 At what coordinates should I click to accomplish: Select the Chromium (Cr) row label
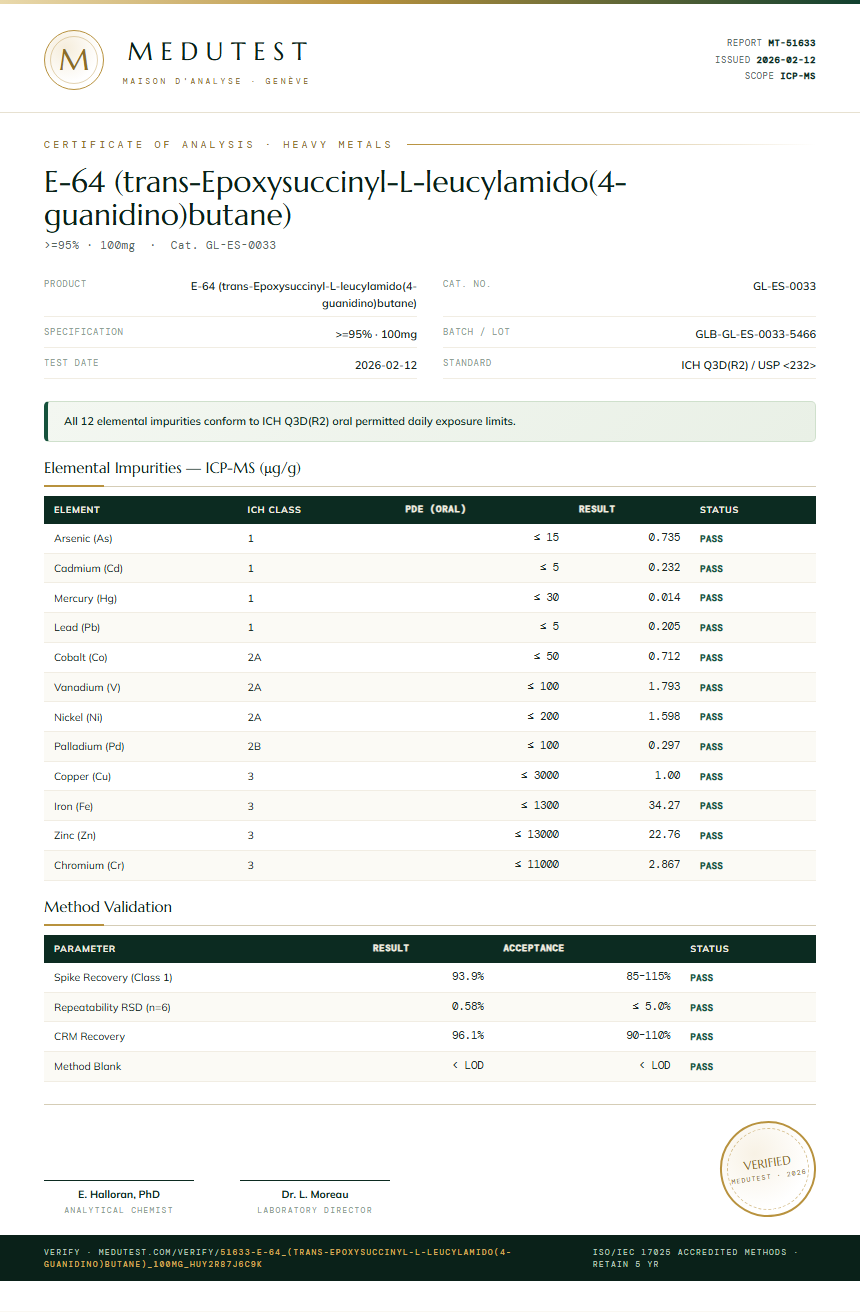click(89, 866)
